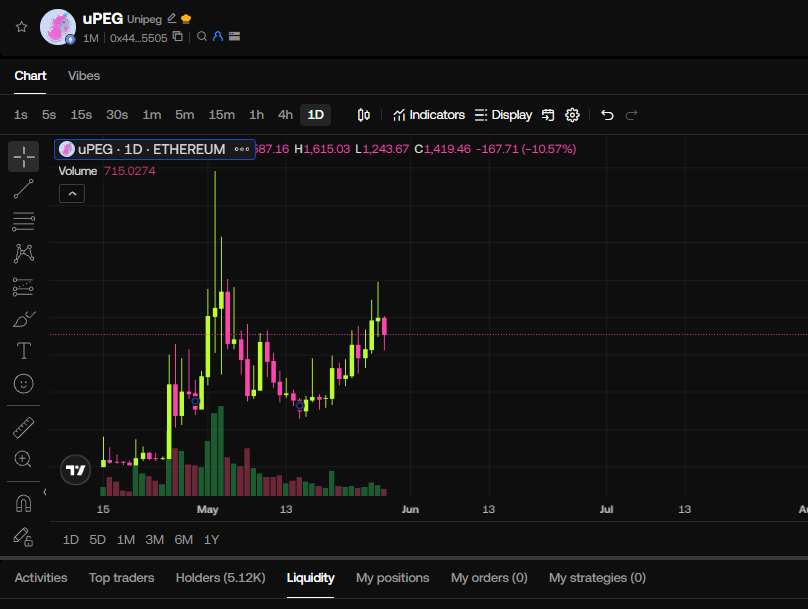The width and height of the screenshot is (808, 609).
Task: Open the My orders (0) tab
Action: [489, 578]
